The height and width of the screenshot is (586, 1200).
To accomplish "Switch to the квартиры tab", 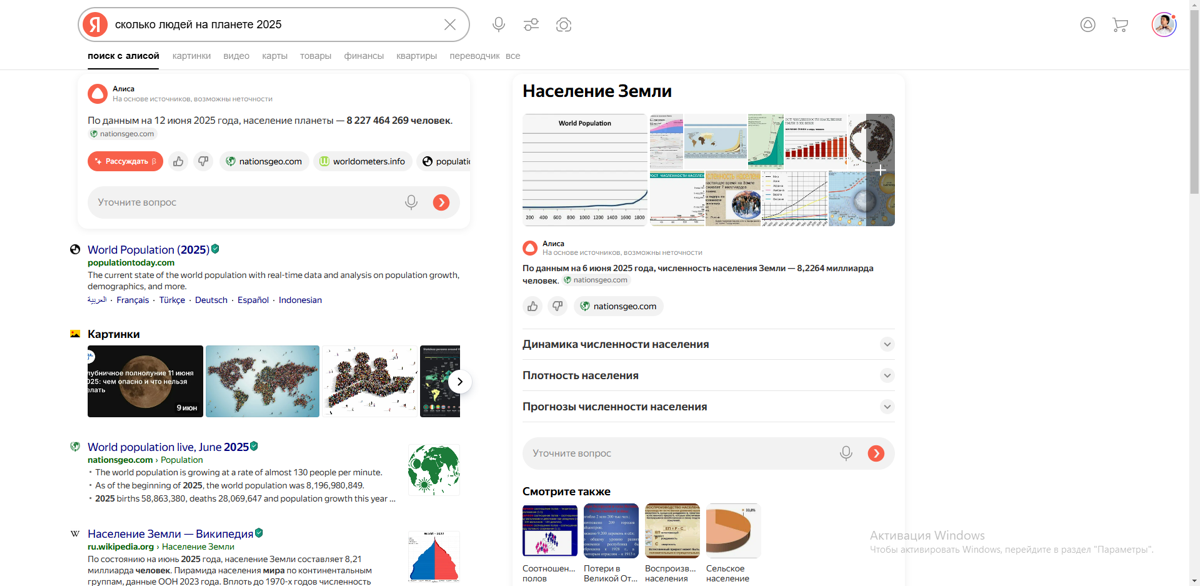I will pos(417,56).
